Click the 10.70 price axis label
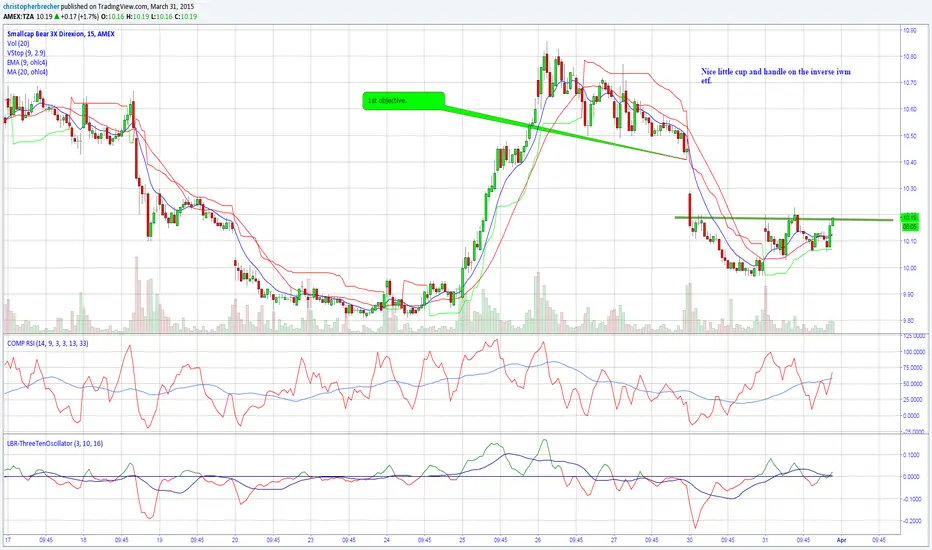Viewport: 932px width, 550px height. click(909, 83)
